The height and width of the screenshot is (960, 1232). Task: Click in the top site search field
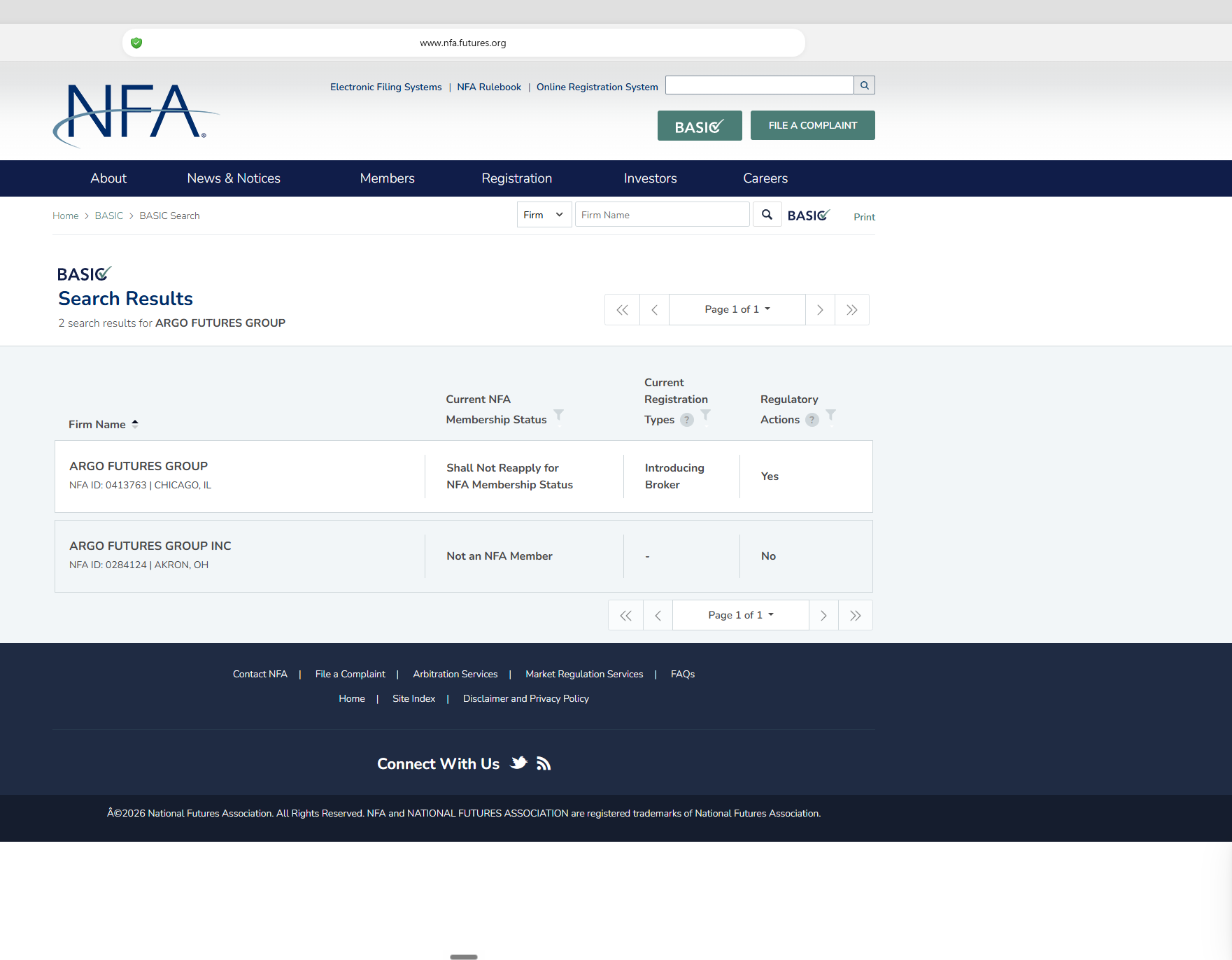[x=760, y=85]
